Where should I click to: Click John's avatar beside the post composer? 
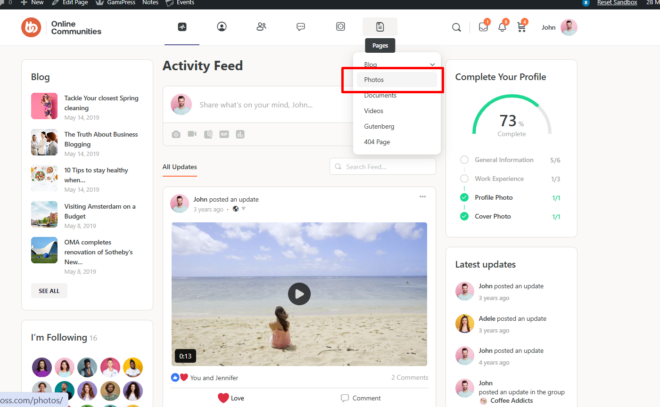(x=181, y=104)
